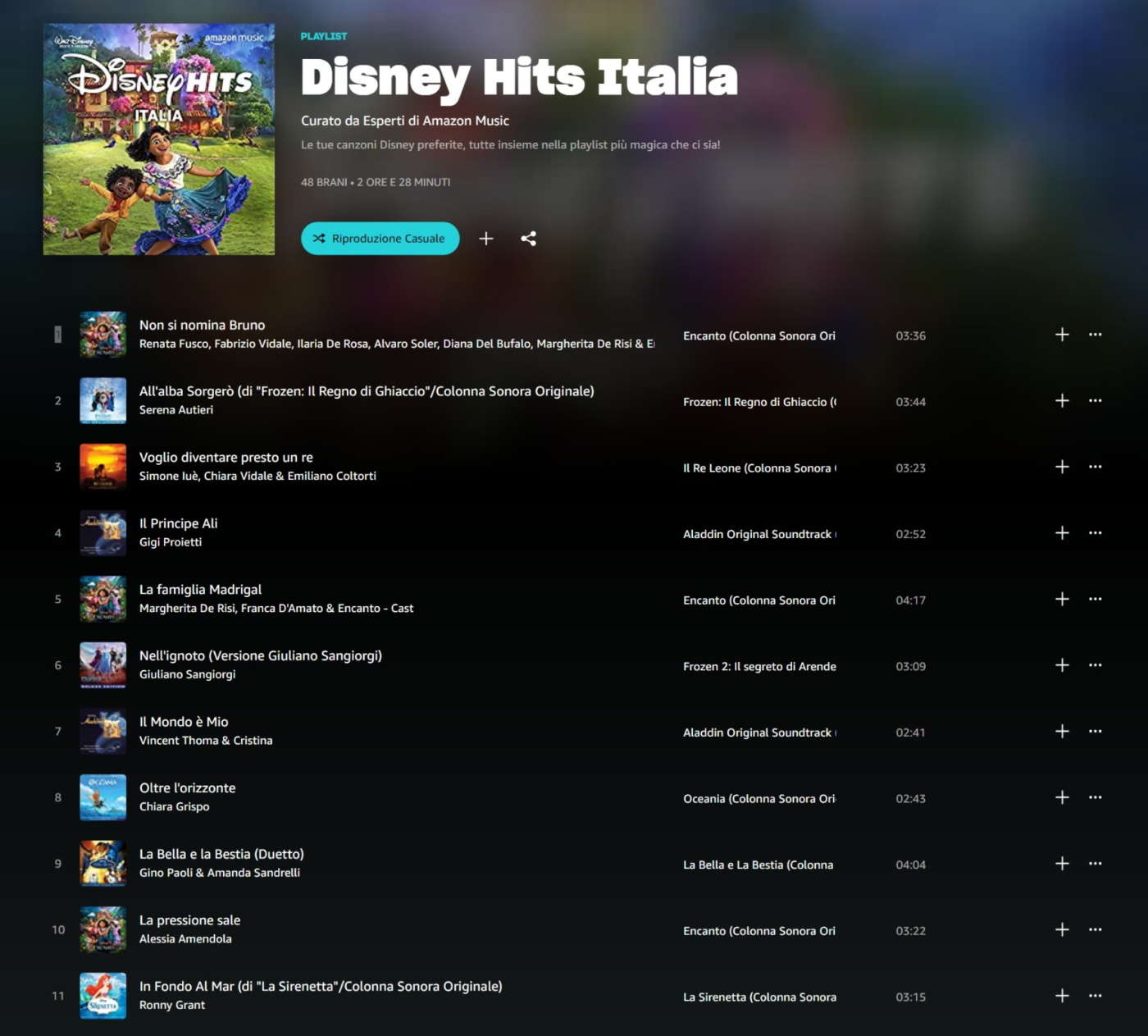This screenshot has height=1036, width=1148.
Task: Open more options for La Bella e la Bestia
Action: click(x=1096, y=864)
